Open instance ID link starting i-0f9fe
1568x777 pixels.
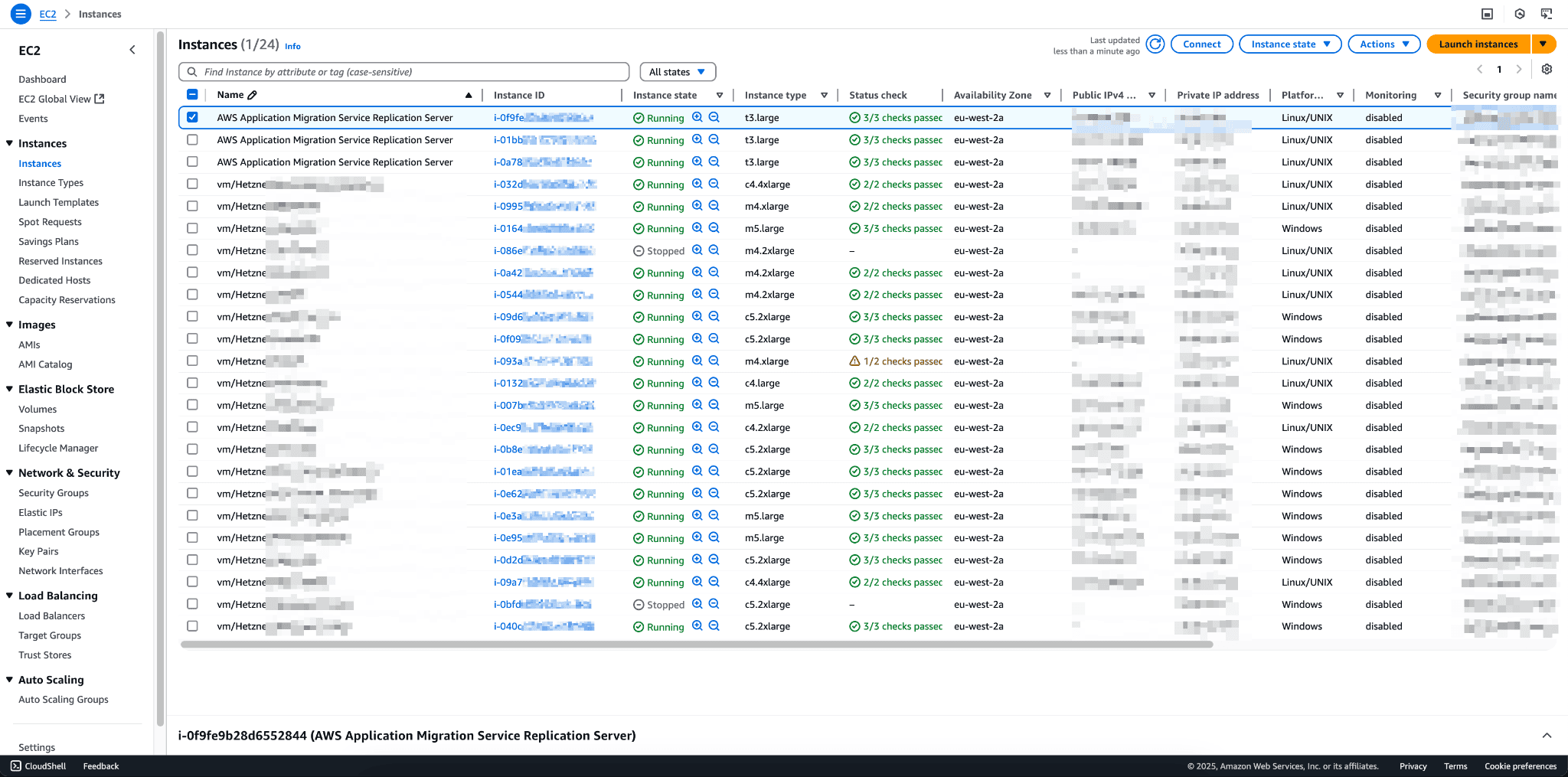(x=544, y=117)
